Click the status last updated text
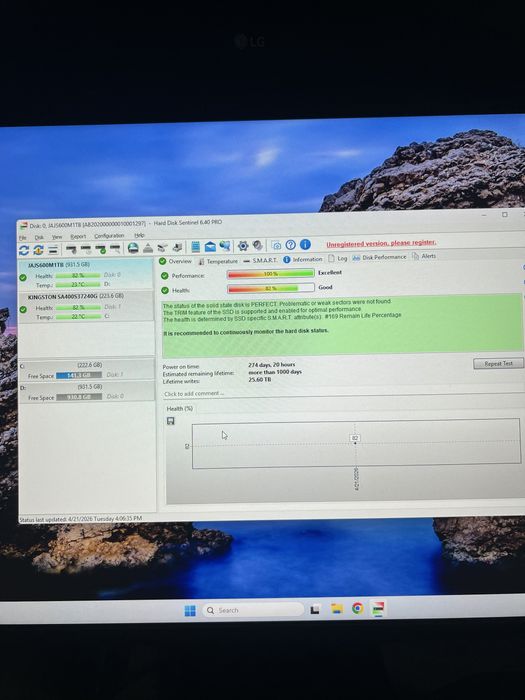The width and height of the screenshot is (525, 700). [81, 519]
